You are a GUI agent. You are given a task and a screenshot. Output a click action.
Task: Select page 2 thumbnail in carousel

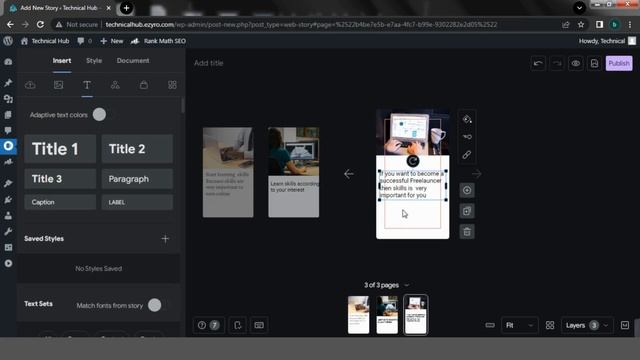pos(387,315)
